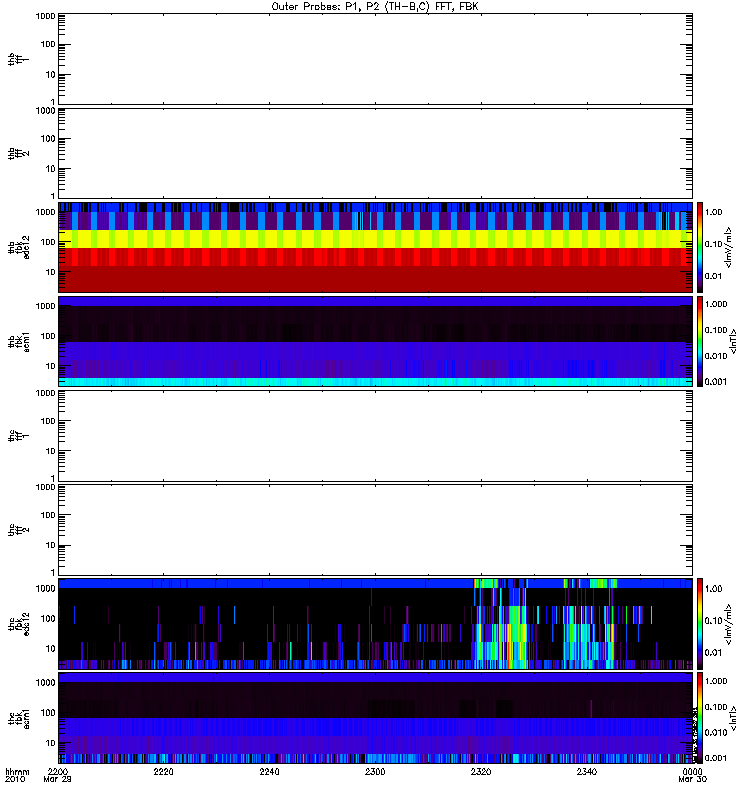Image resolution: width=750 pixels, height=800 pixels.
Task: Click the wave burst near 2320 in thc fbk edc12
Action: coord(500,623)
